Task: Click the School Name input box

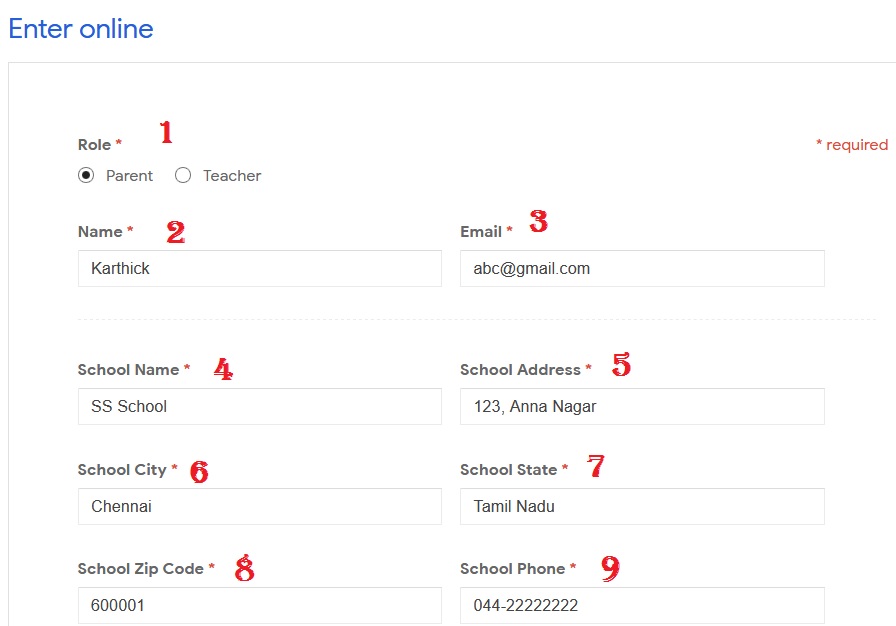Action: coord(259,407)
